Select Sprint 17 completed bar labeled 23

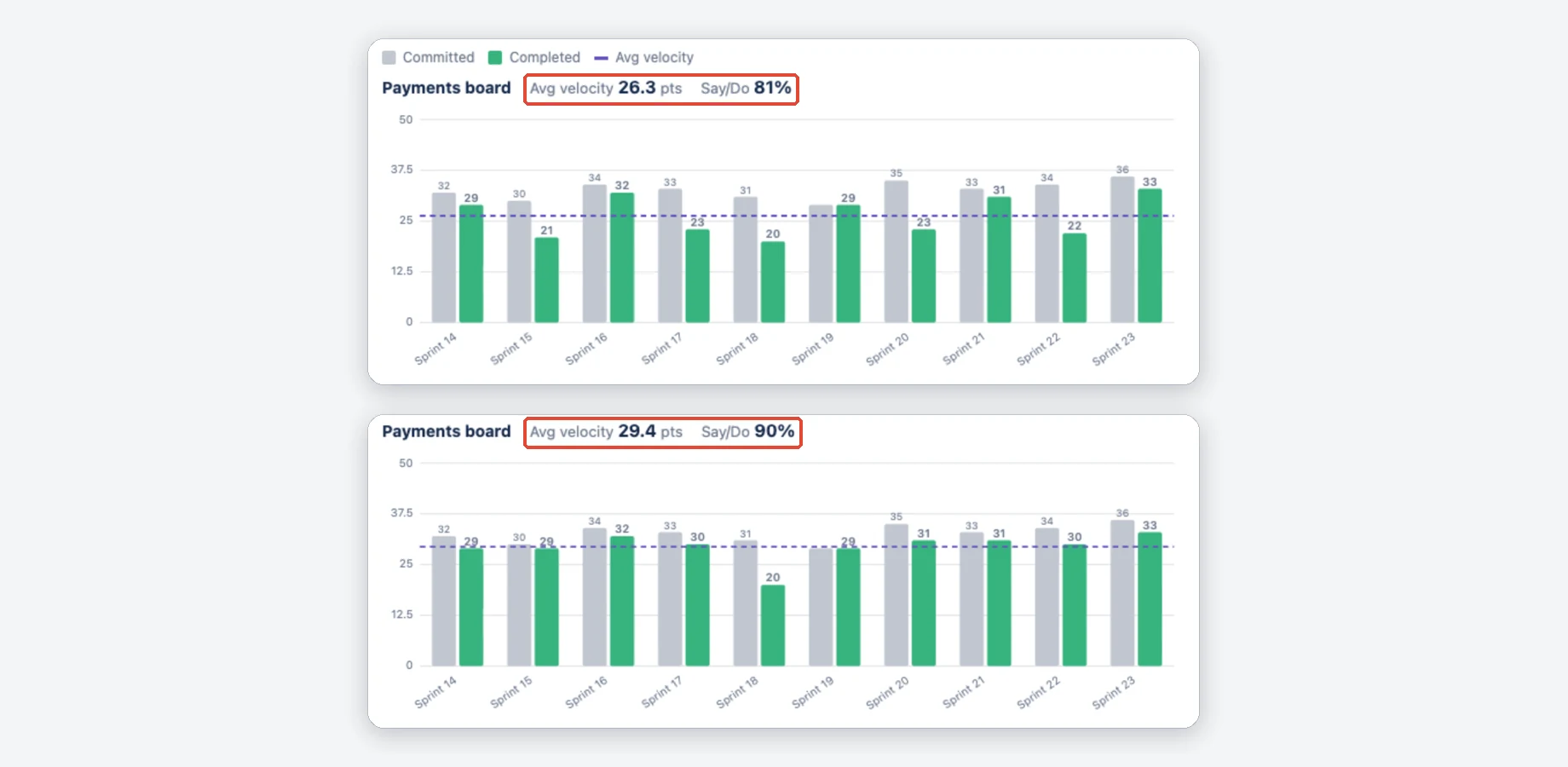pos(698,276)
